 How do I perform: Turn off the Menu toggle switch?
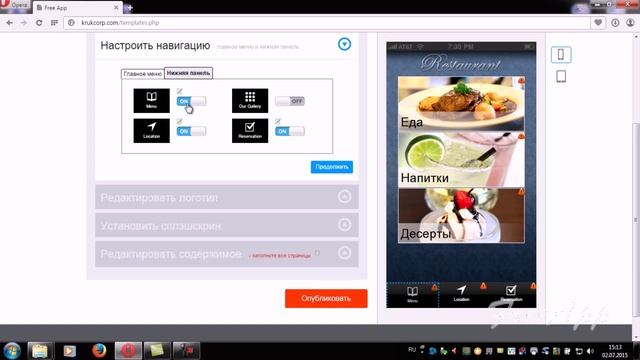(191, 101)
